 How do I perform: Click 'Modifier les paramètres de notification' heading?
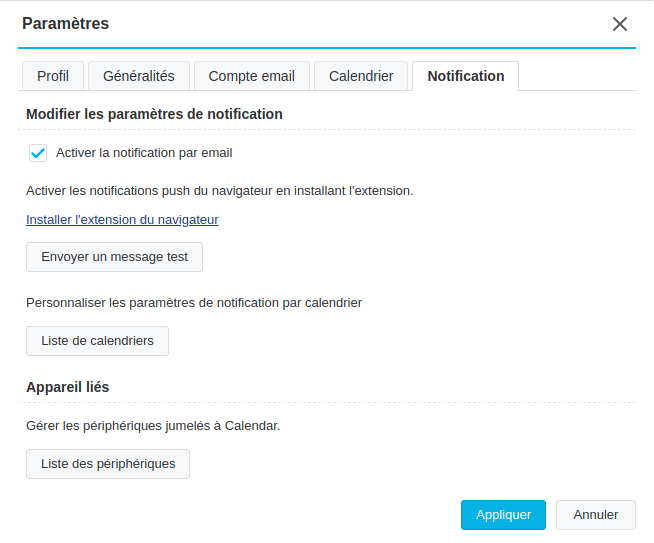[154, 114]
